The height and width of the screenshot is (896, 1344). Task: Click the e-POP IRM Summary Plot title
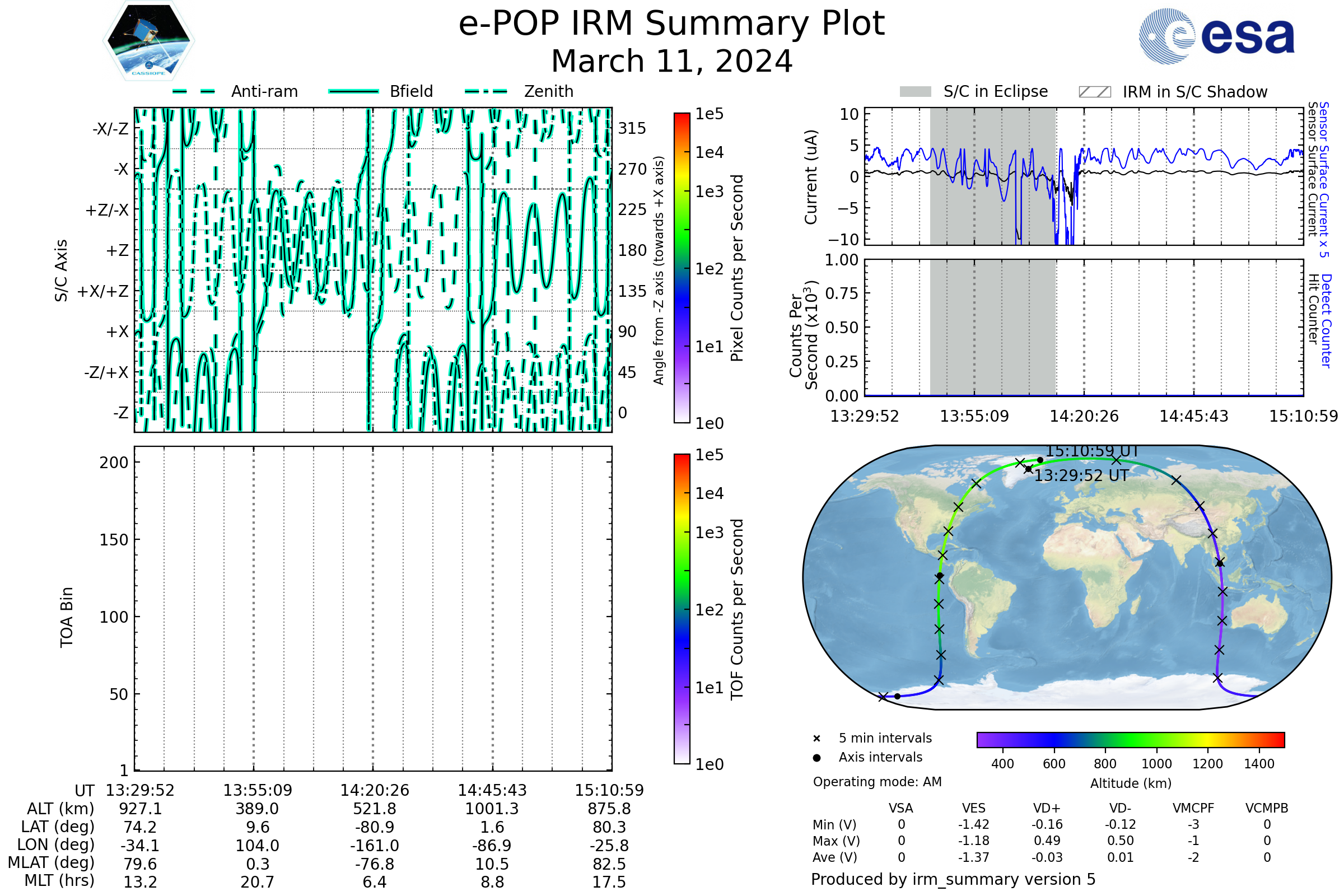671,24
